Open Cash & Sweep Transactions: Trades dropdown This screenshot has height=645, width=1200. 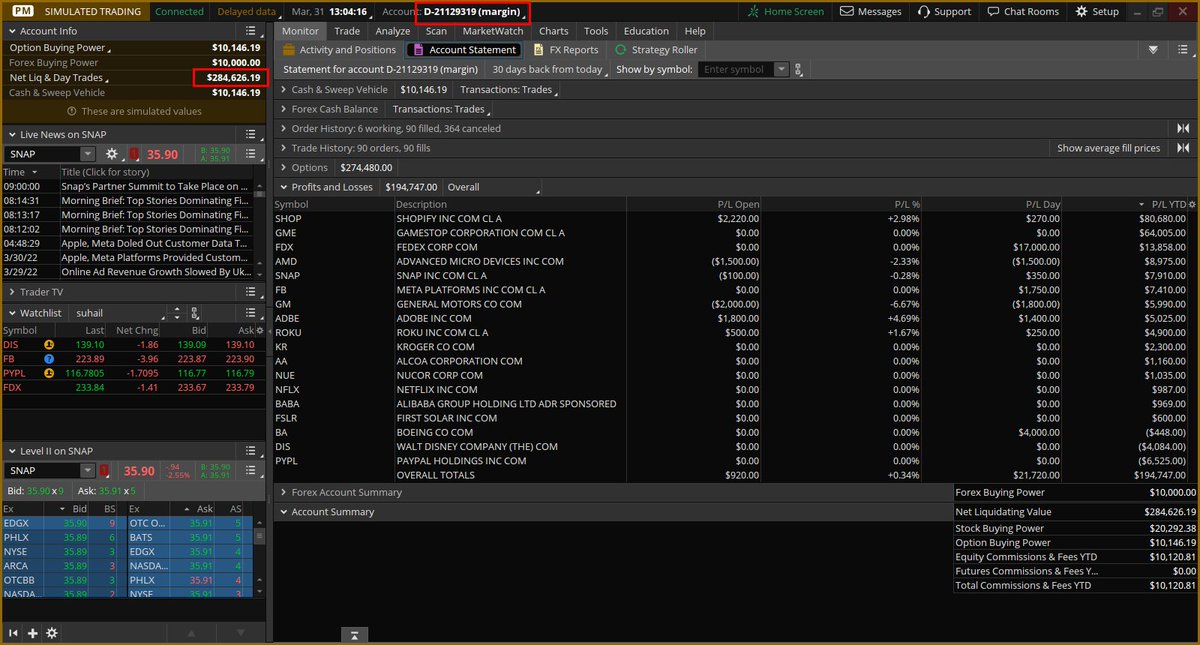(x=508, y=90)
